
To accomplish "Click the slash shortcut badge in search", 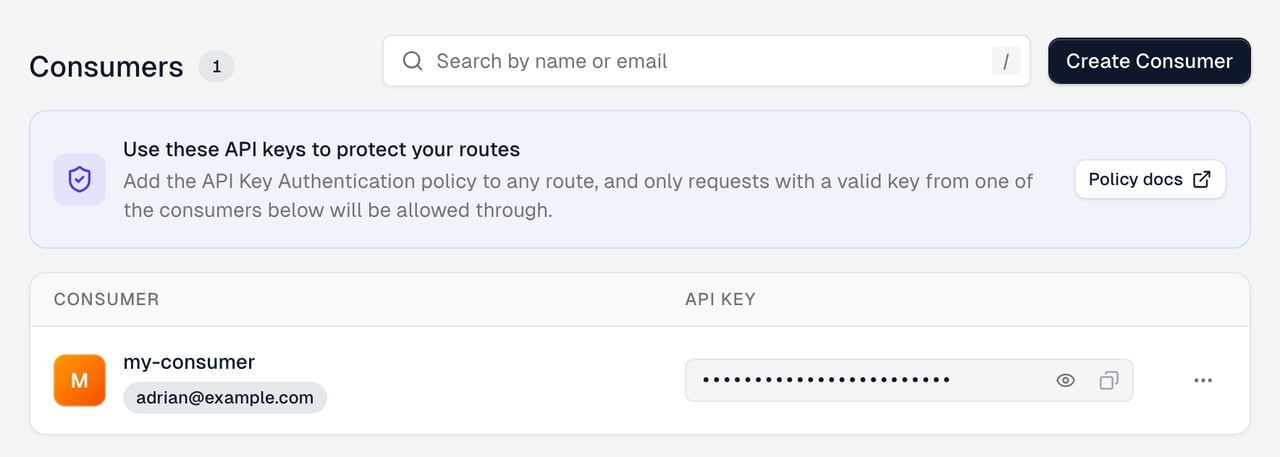I will pyautogui.click(x=1006, y=61).
